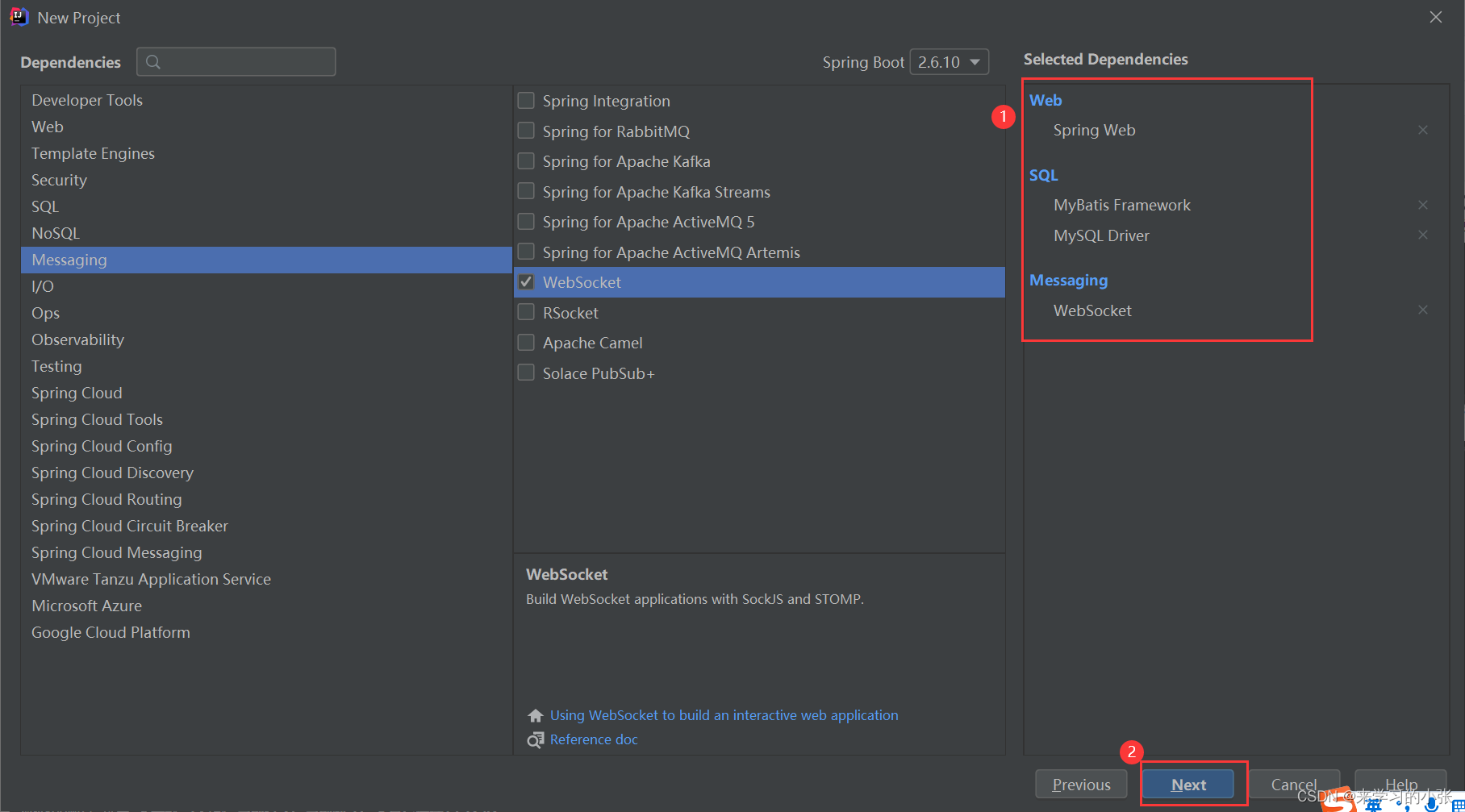The height and width of the screenshot is (812, 1465).
Task: Enable Spring for RabbitMQ
Action: pos(526,131)
